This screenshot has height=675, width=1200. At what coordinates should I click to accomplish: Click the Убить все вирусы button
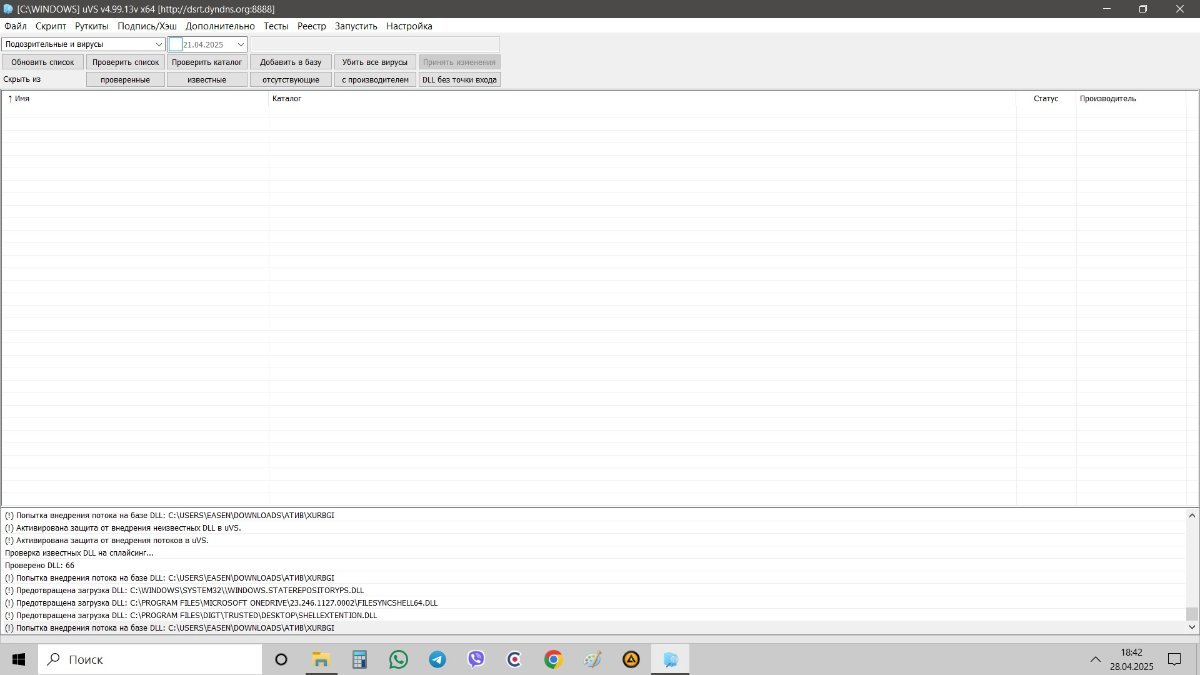click(x=375, y=62)
